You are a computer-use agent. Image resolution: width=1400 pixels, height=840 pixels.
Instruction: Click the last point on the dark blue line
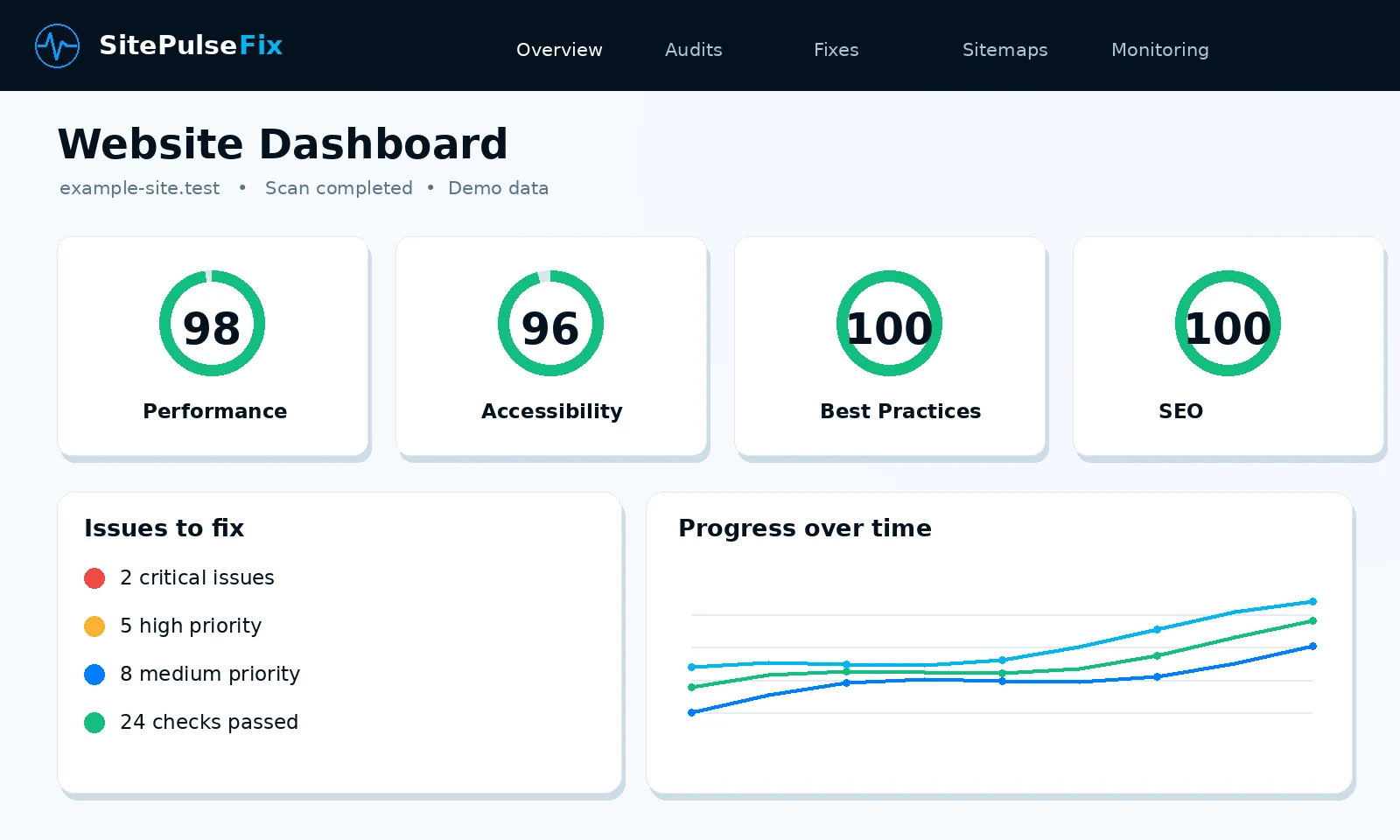[1312, 647]
